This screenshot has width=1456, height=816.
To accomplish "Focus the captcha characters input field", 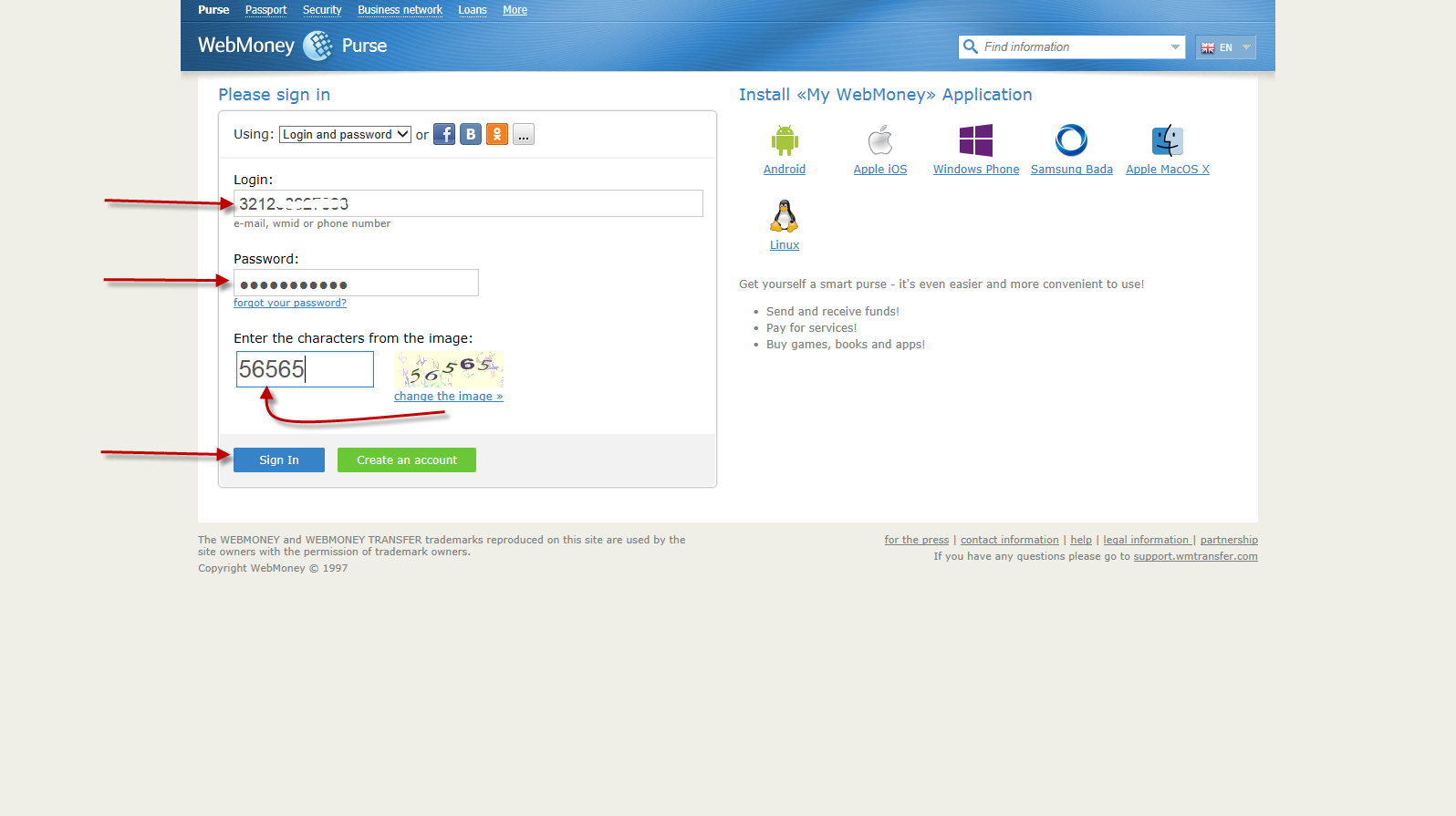I will (x=305, y=369).
